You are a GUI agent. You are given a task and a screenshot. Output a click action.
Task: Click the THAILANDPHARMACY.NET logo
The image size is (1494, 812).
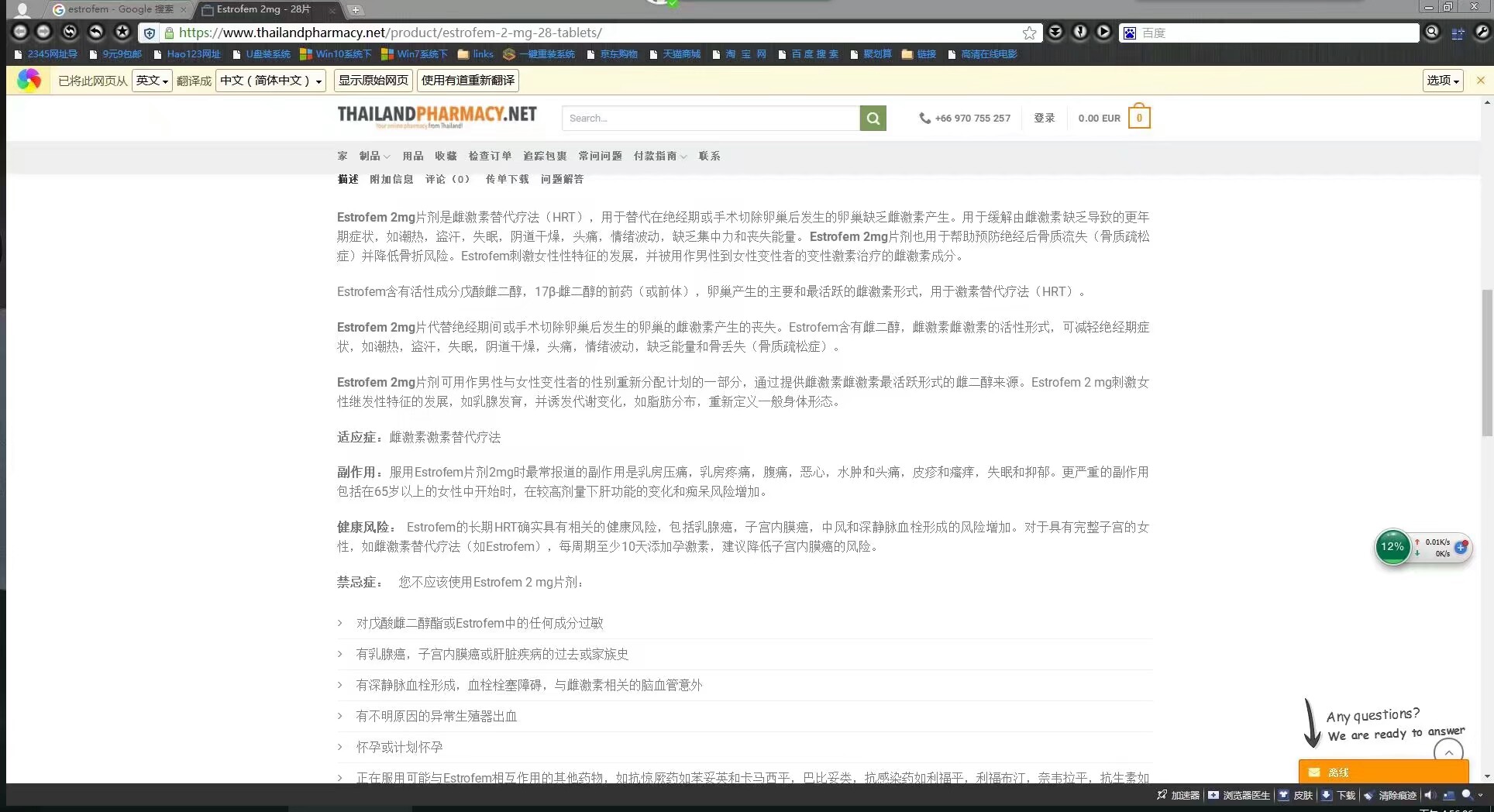[437, 115]
